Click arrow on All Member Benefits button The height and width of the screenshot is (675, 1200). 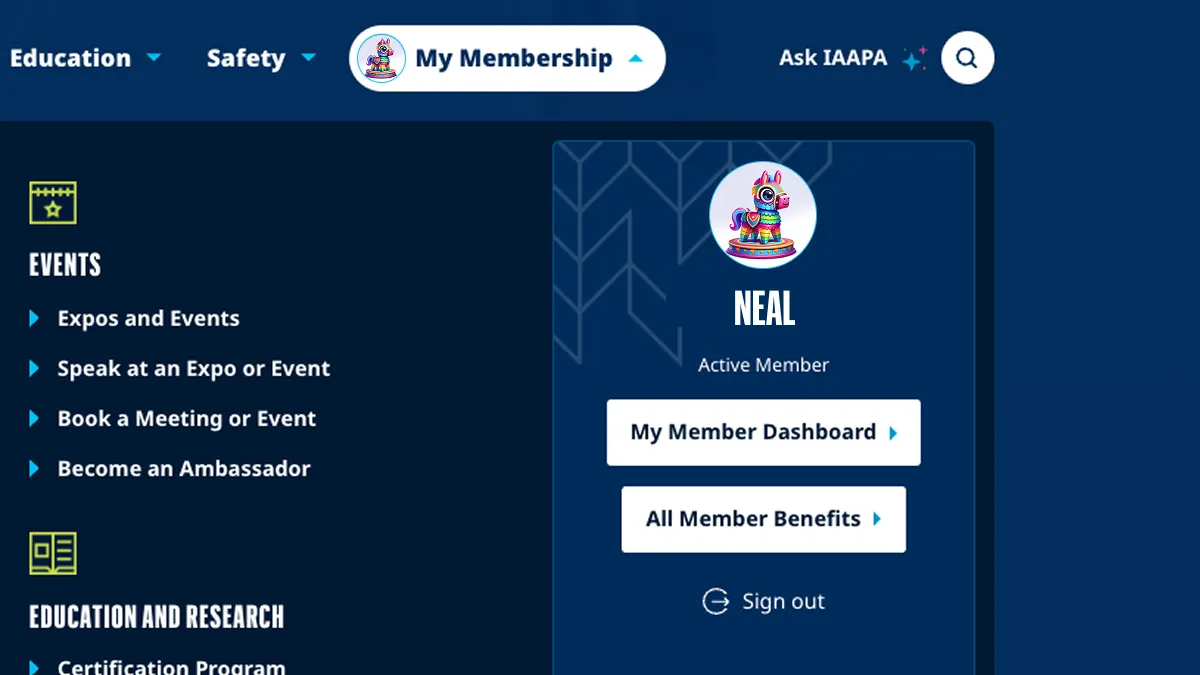(877, 519)
